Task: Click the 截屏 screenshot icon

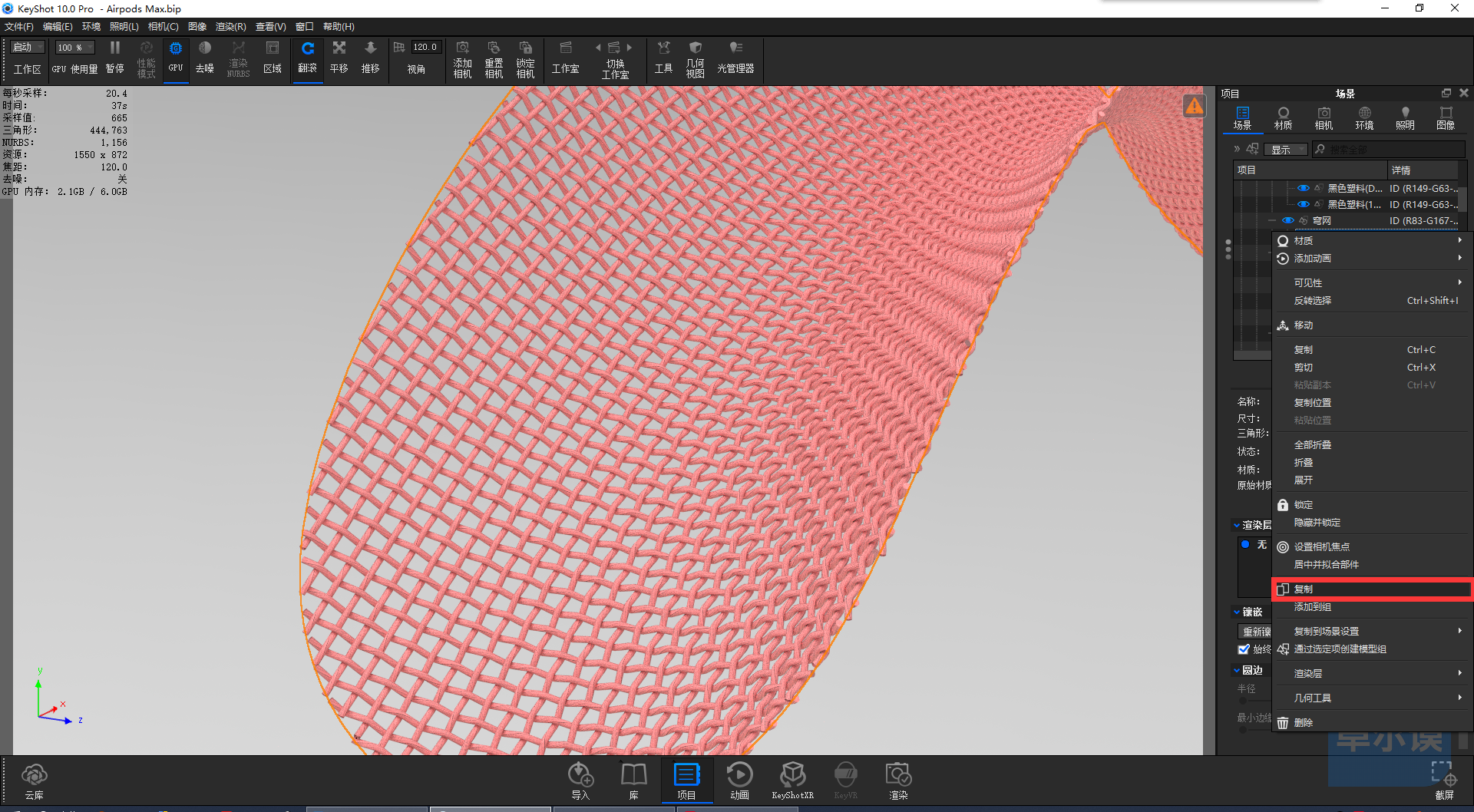Action: [1444, 781]
